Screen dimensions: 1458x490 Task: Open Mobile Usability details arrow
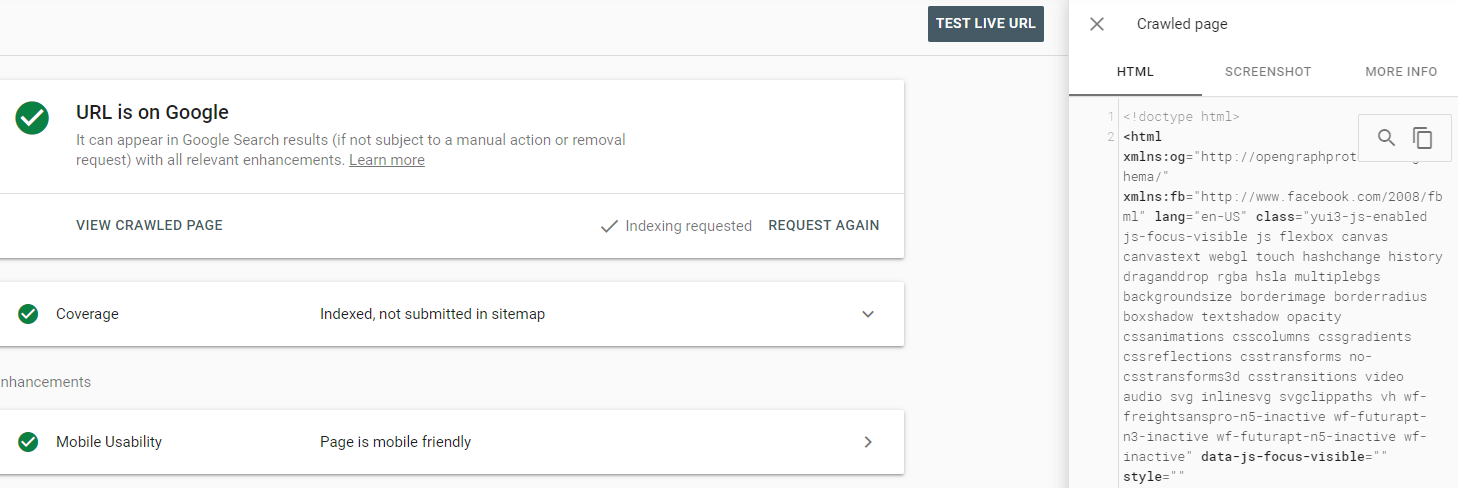pyautogui.click(x=868, y=442)
